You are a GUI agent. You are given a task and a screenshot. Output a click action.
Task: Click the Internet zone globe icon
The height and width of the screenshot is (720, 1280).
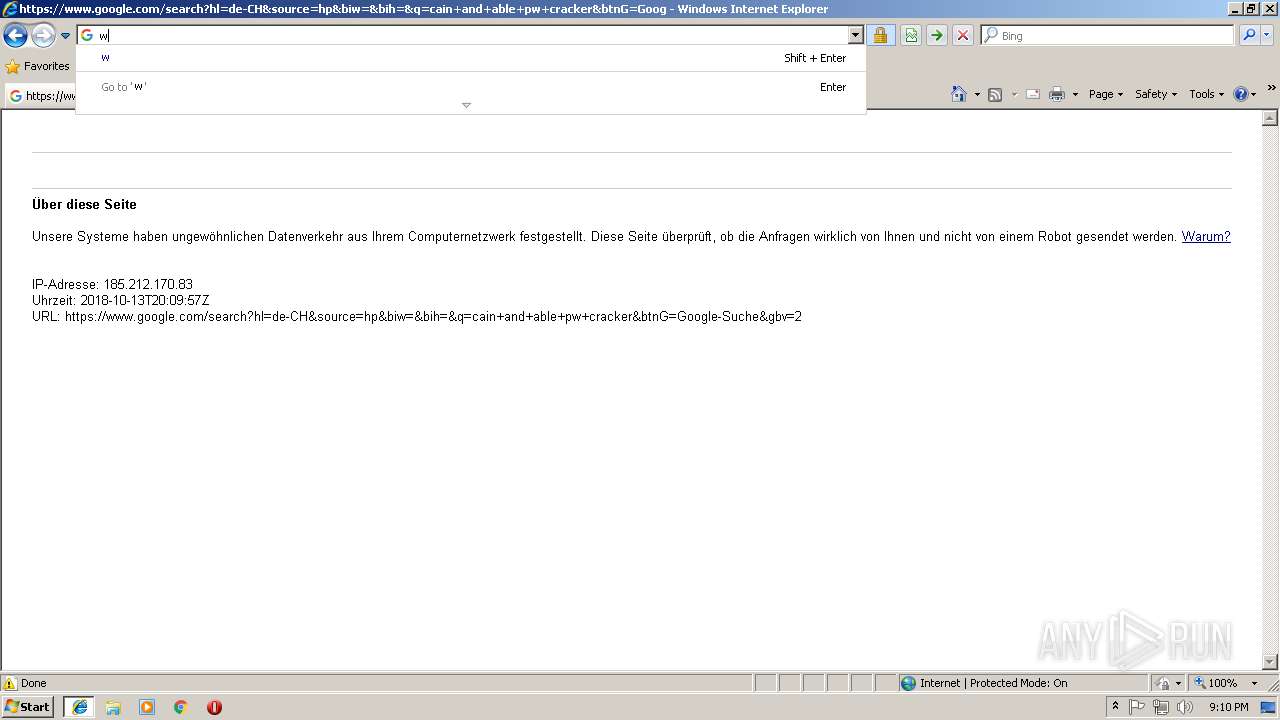tap(908, 683)
